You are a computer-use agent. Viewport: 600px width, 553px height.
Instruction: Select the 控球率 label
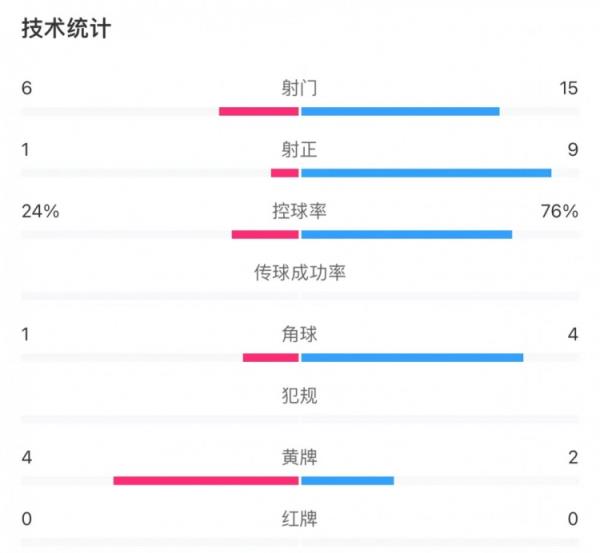coord(300,211)
